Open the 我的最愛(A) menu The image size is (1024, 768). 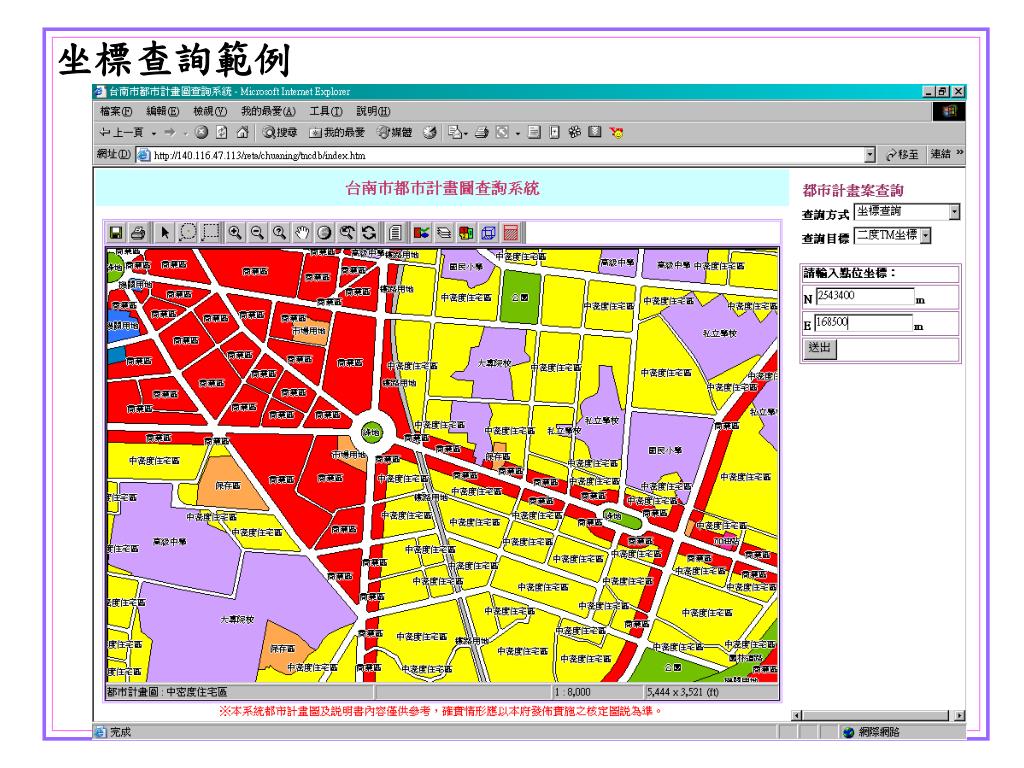click(268, 111)
